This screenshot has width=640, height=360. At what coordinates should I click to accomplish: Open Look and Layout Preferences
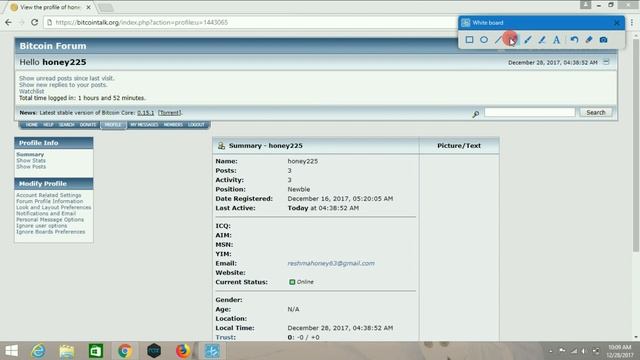click(53, 207)
